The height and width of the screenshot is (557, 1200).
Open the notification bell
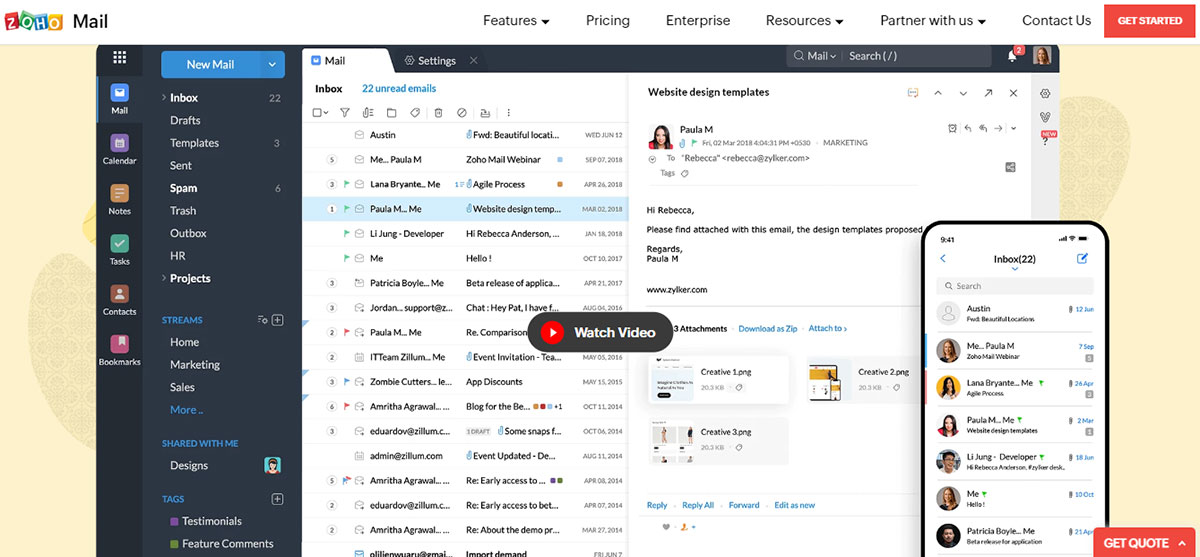point(1012,56)
